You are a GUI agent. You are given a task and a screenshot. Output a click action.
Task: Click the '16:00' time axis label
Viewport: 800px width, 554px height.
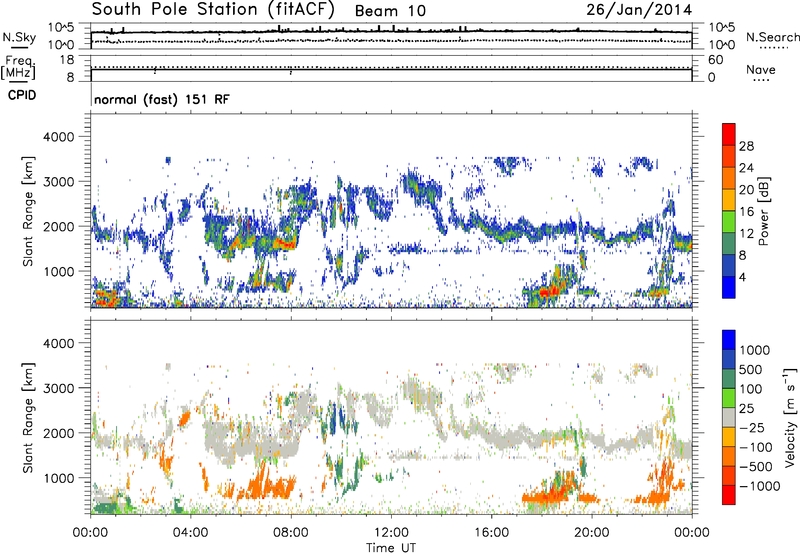[x=491, y=533]
